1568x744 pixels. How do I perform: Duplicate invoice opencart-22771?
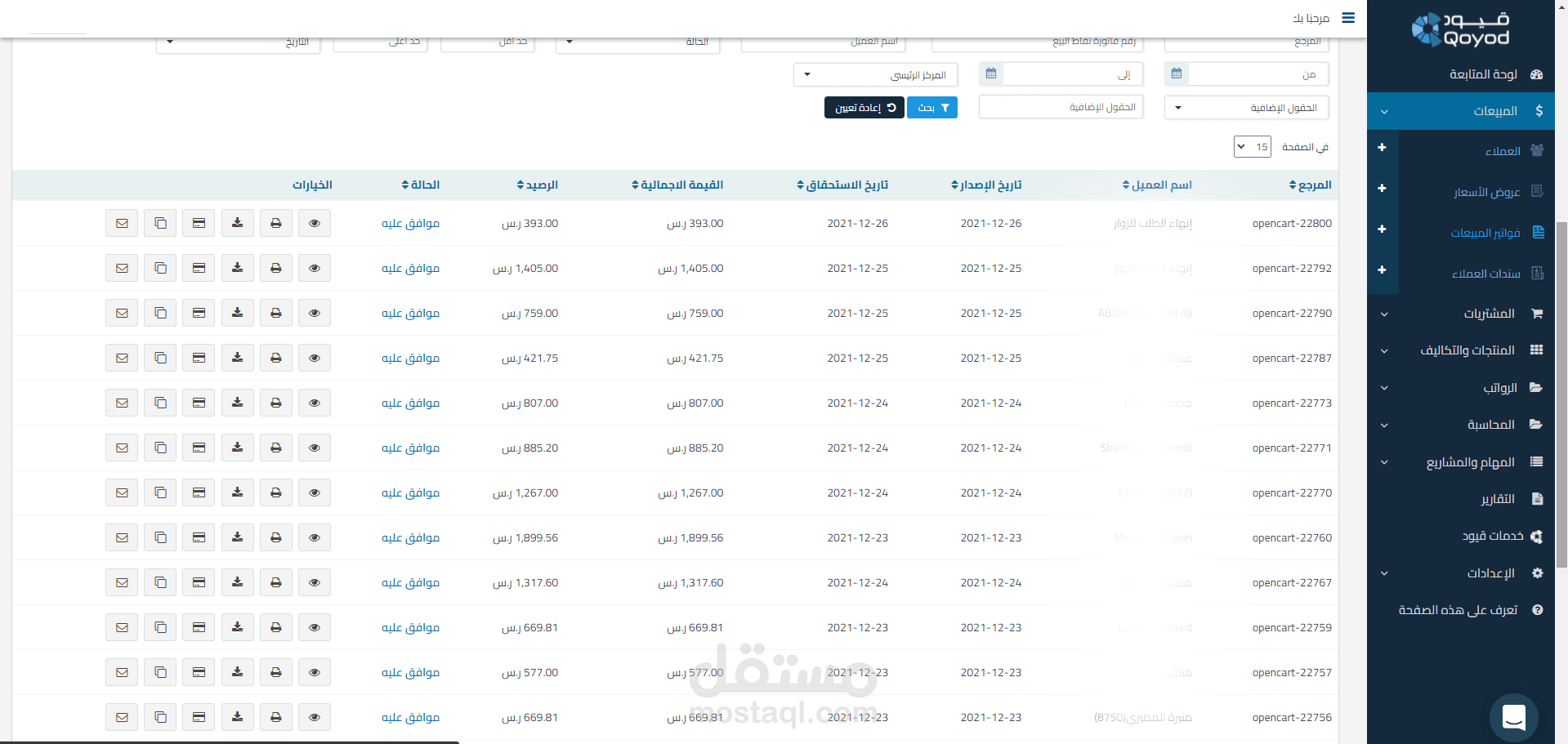pyautogui.click(x=160, y=448)
